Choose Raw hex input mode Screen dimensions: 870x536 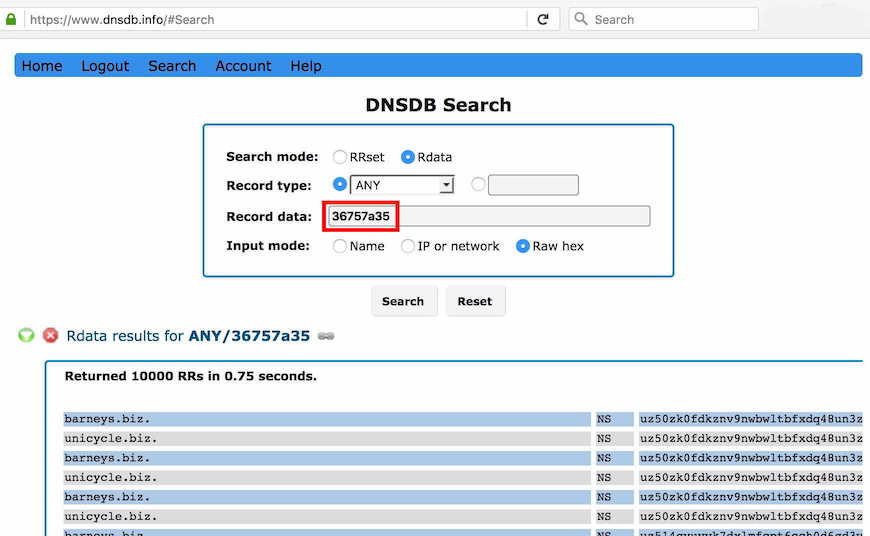click(523, 246)
